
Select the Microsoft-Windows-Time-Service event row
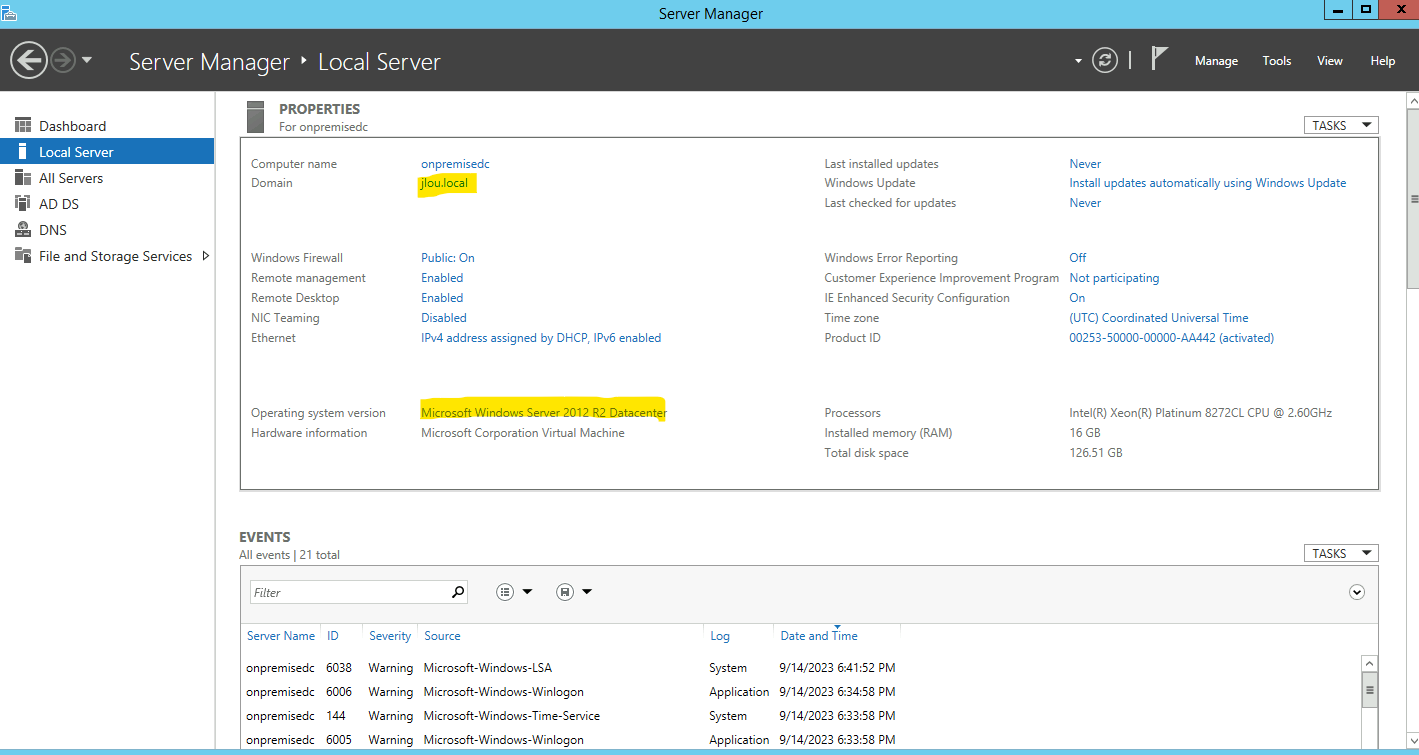800,716
